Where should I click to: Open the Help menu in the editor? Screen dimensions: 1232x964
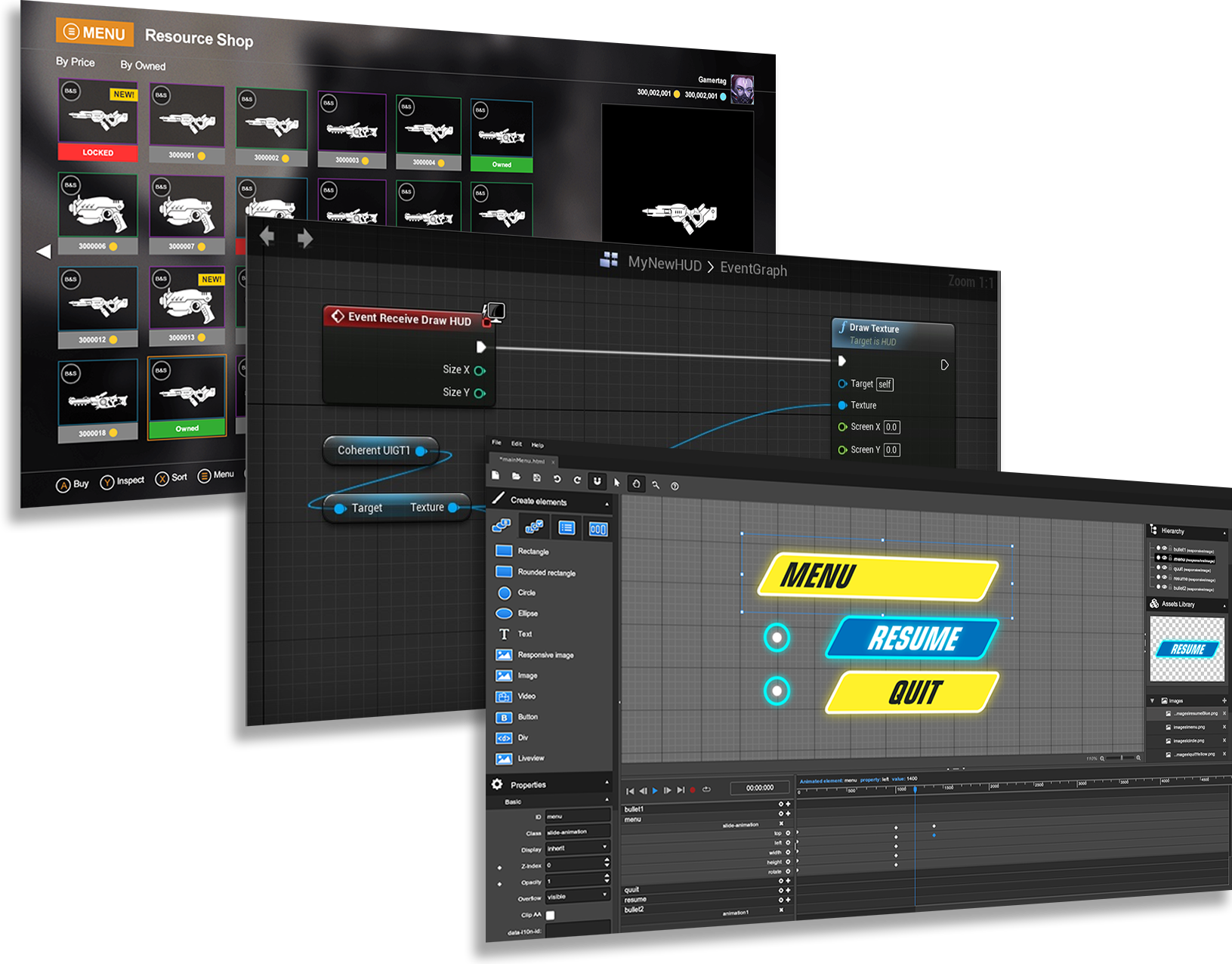tap(537, 445)
